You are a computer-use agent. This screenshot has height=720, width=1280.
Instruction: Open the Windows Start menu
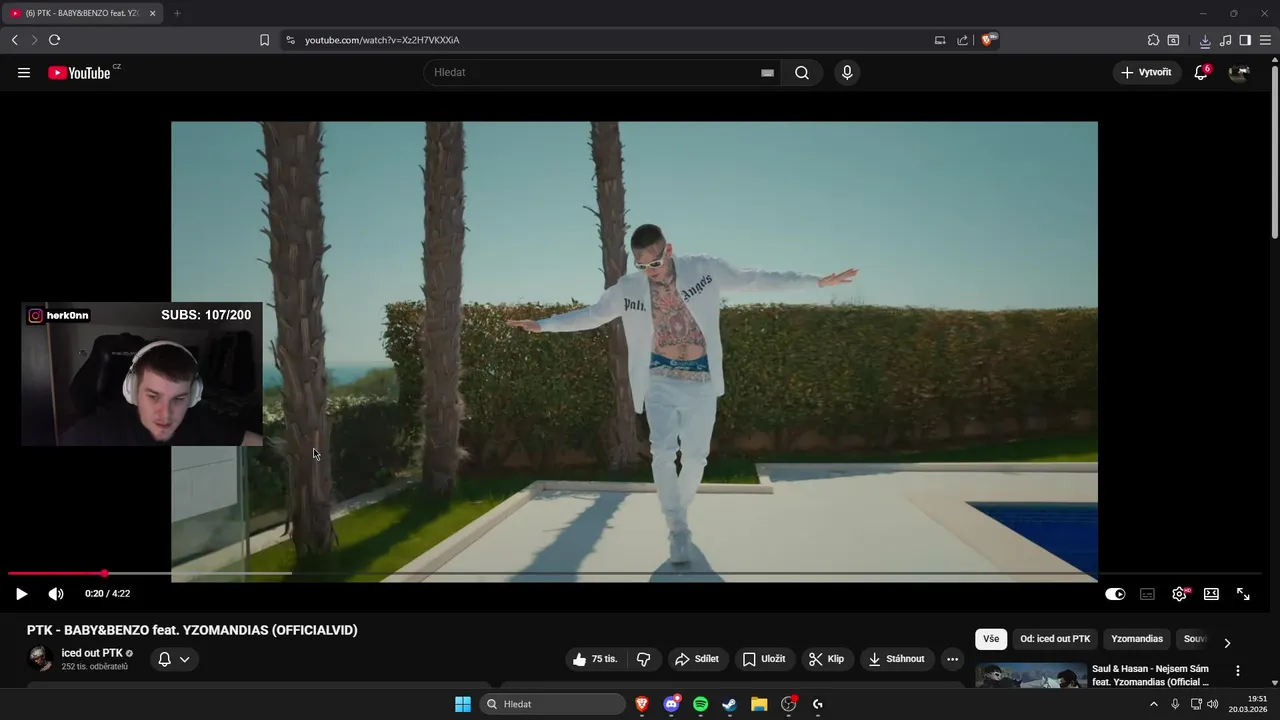tap(463, 704)
